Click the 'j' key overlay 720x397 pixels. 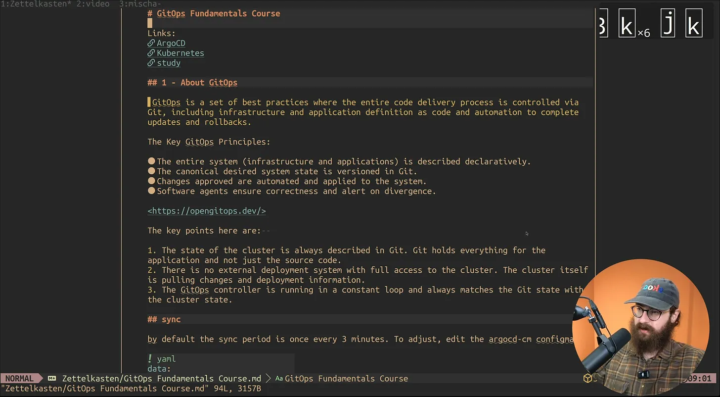point(668,23)
